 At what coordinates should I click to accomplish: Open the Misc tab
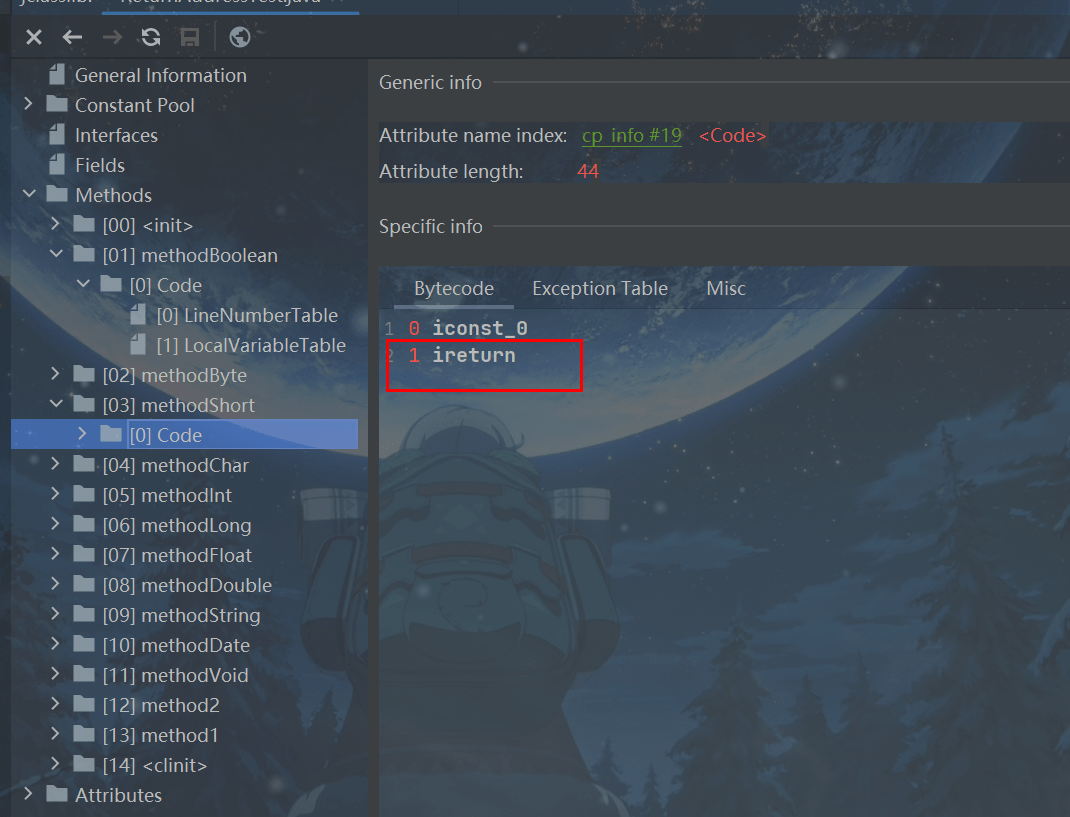pos(726,288)
